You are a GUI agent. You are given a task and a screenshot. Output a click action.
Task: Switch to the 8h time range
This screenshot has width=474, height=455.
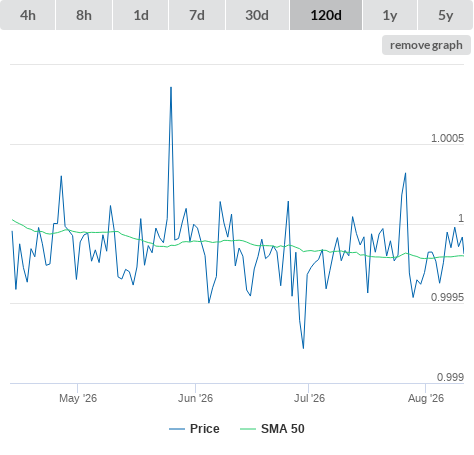pyautogui.click(x=84, y=15)
